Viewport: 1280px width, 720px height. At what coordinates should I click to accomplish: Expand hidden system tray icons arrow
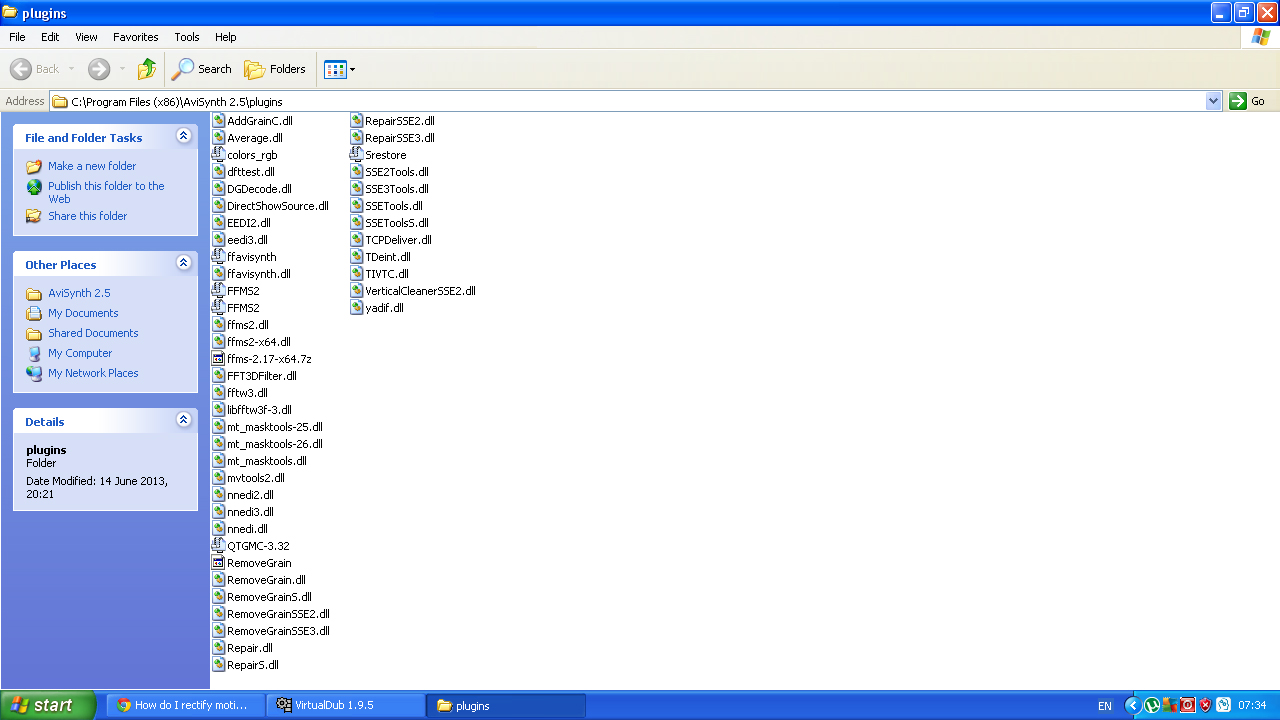click(1132, 705)
